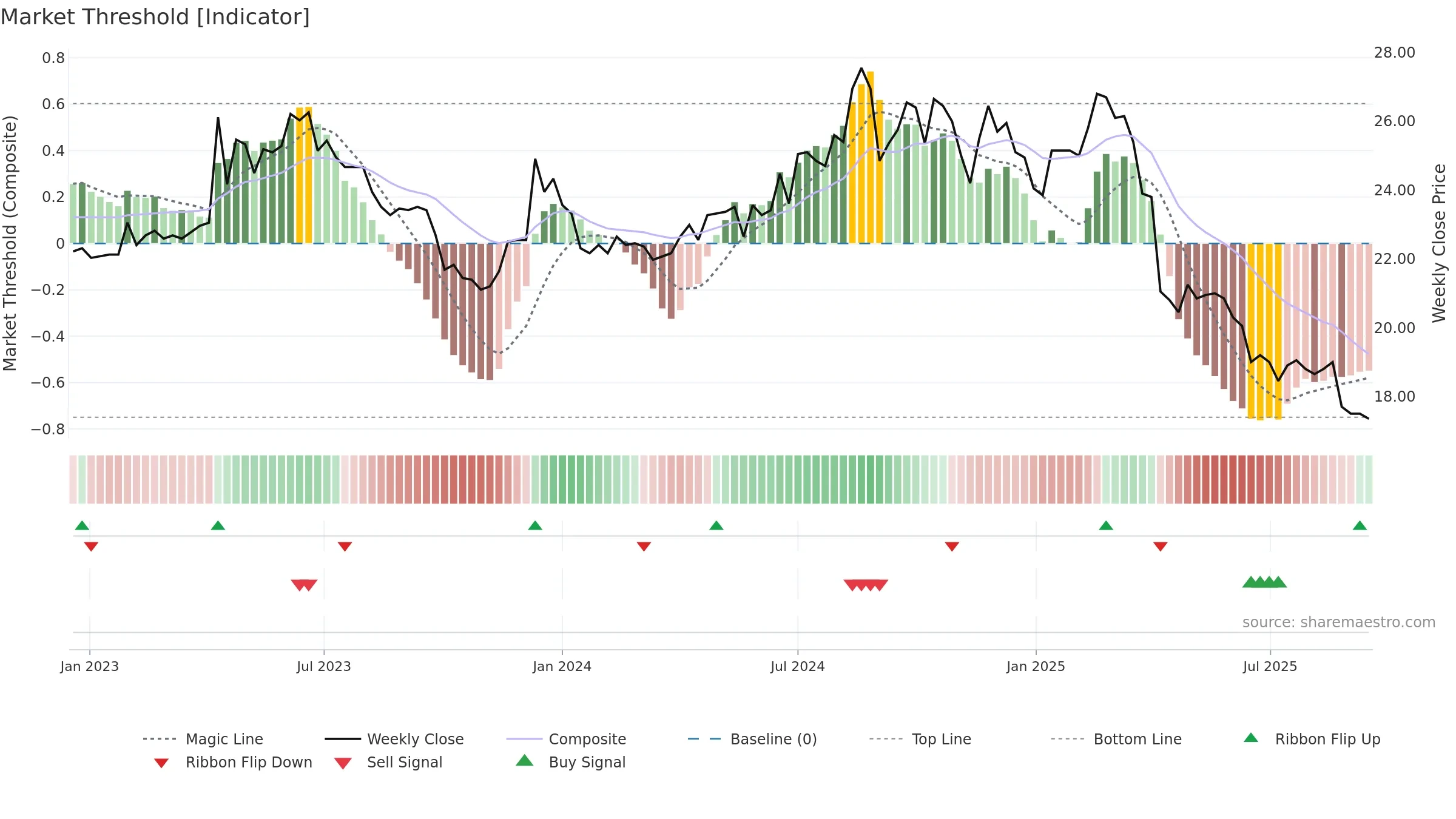Click the ribbon flip up marker near May 2024
The width and height of the screenshot is (1456, 819).
point(716,525)
